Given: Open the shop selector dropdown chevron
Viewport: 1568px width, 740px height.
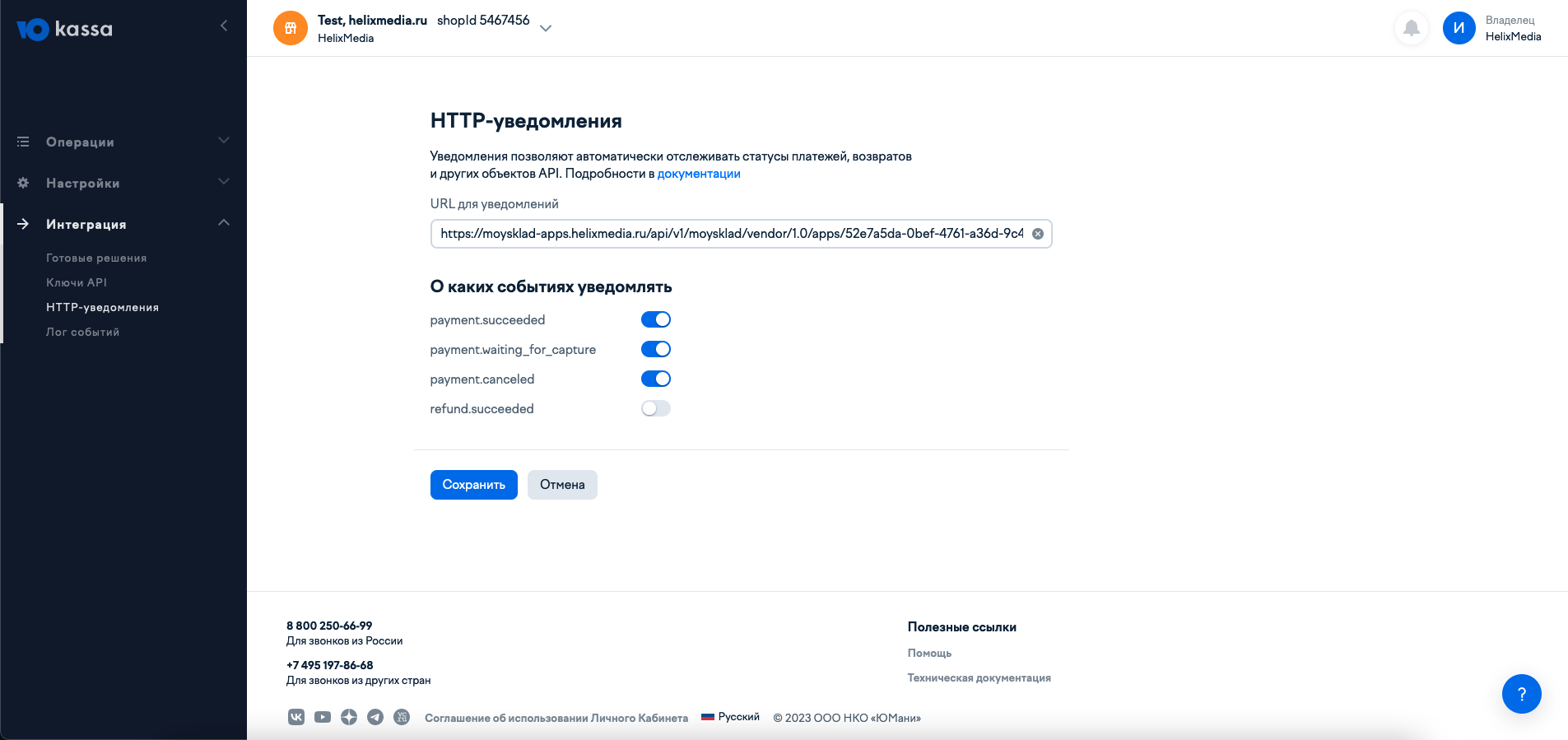Looking at the screenshot, I should coord(546,28).
